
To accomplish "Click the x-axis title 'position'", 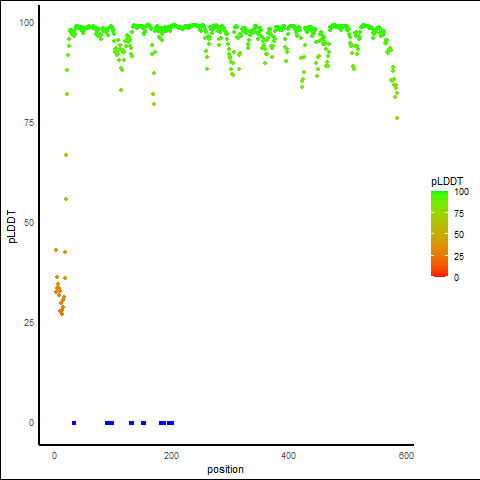I will [x=225, y=469].
